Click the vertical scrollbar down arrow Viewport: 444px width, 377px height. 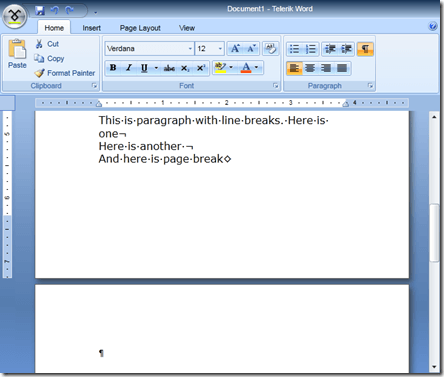[434, 367]
